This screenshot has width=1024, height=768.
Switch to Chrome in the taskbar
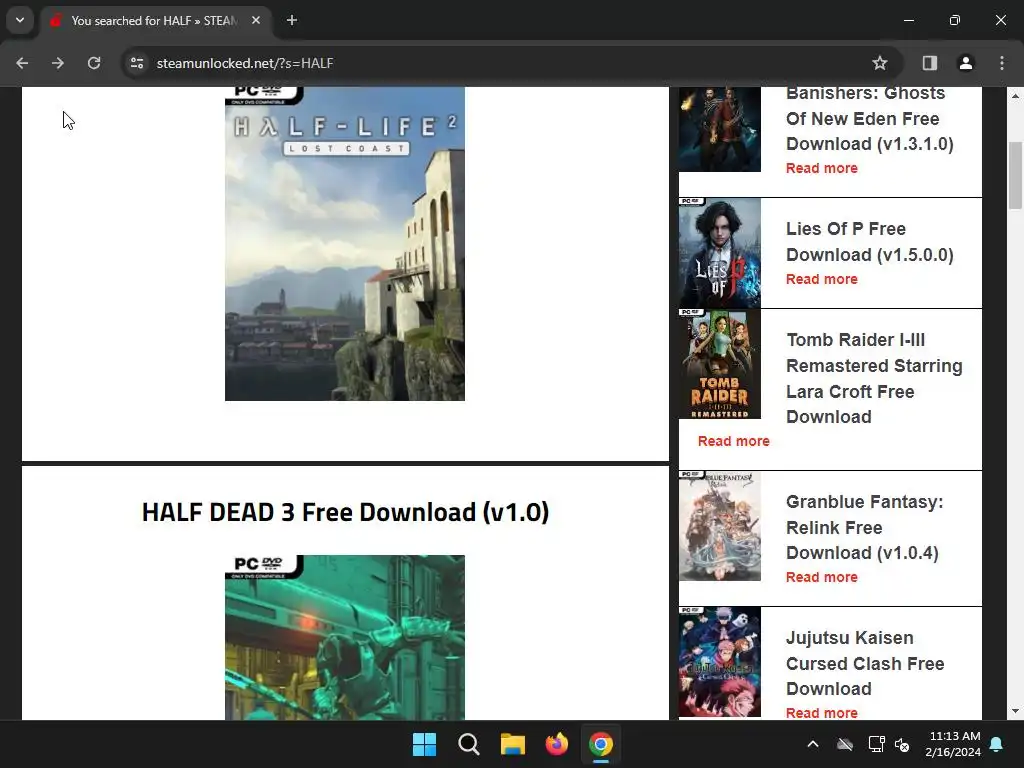click(601, 744)
